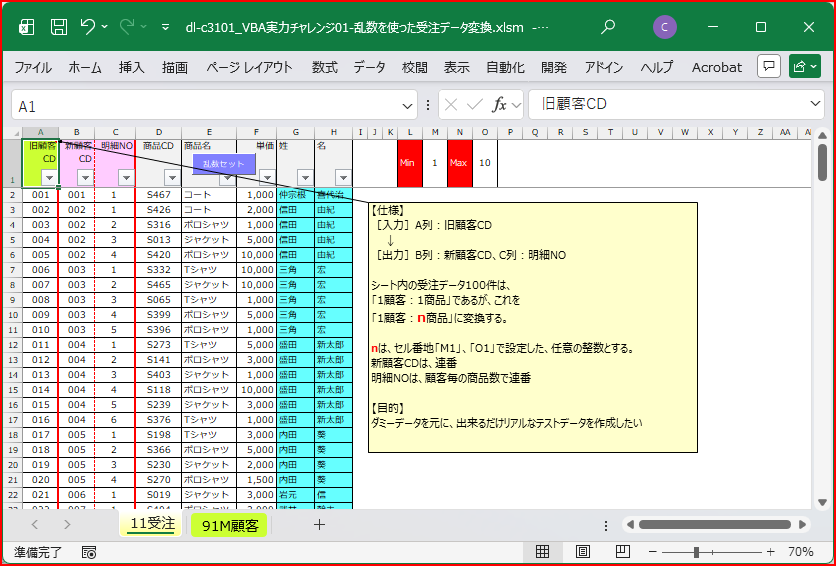Expand the Name Box dropdown arrow
Image resolution: width=836 pixels, height=566 pixels.
coord(407,105)
